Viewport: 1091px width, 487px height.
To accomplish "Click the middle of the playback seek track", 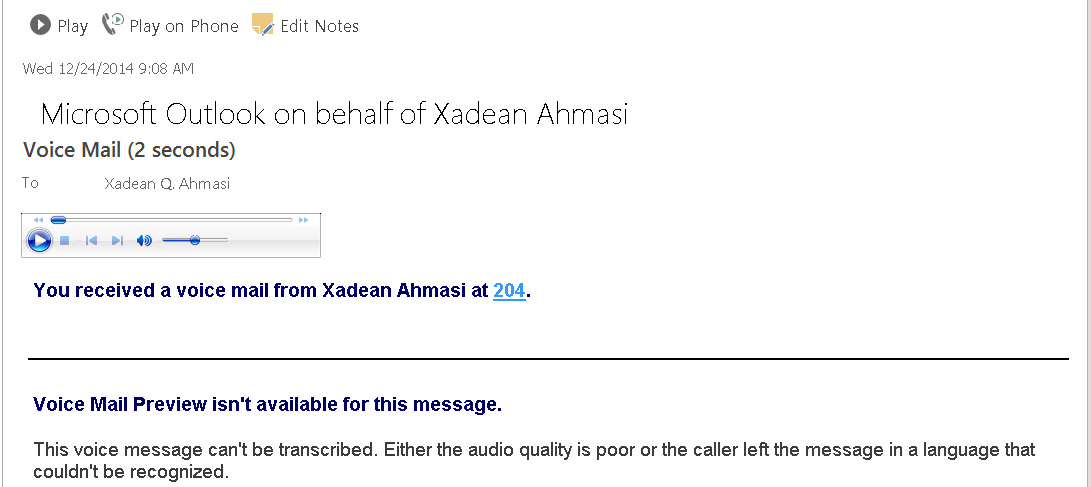I will (x=172, y=220).
